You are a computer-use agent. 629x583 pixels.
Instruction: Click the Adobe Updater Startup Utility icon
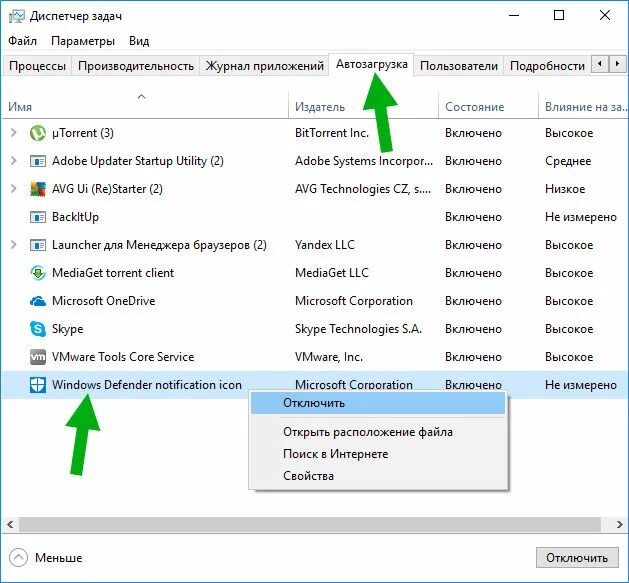tap(38, 161)
